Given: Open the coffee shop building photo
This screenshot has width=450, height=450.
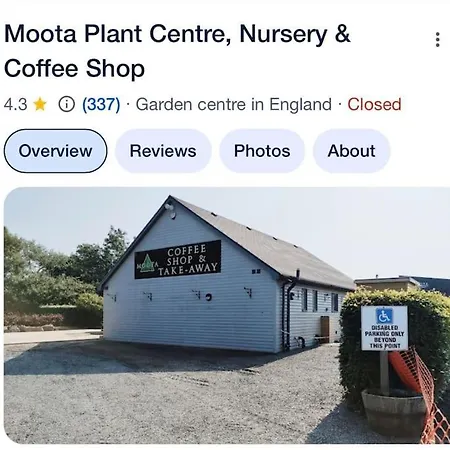Looking at the screenshot, I should point(227,315).
